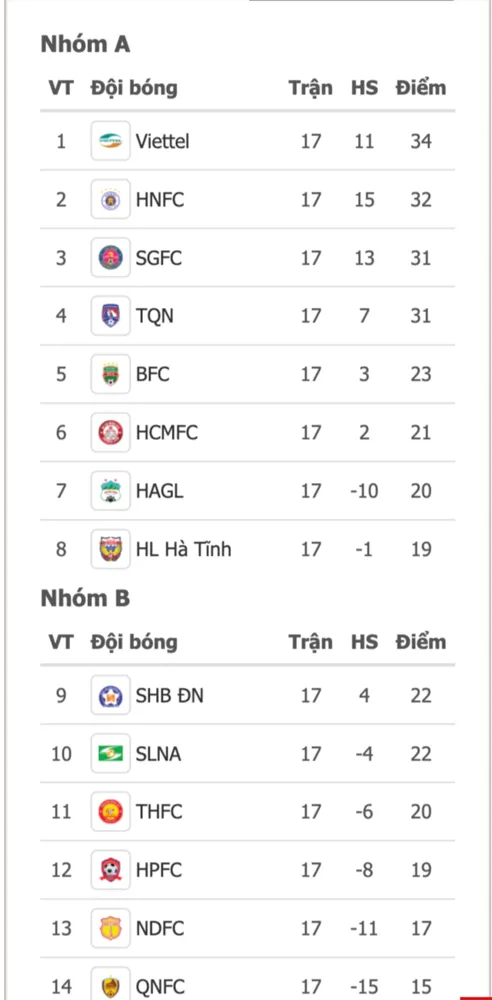Click the HPFC football logo

pyautogui.click(x=110, y=869)
